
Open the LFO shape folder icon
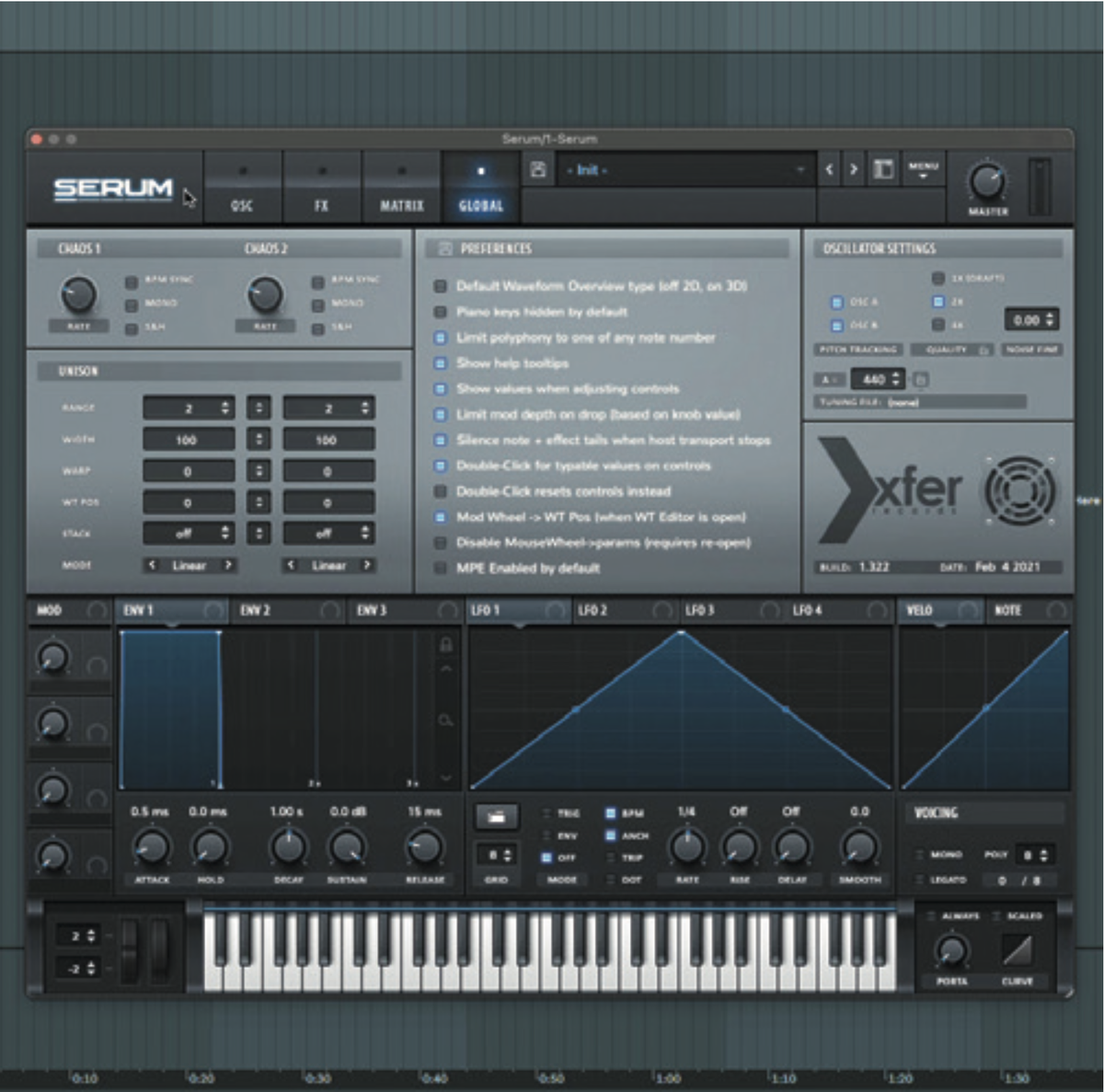(496, 816)
